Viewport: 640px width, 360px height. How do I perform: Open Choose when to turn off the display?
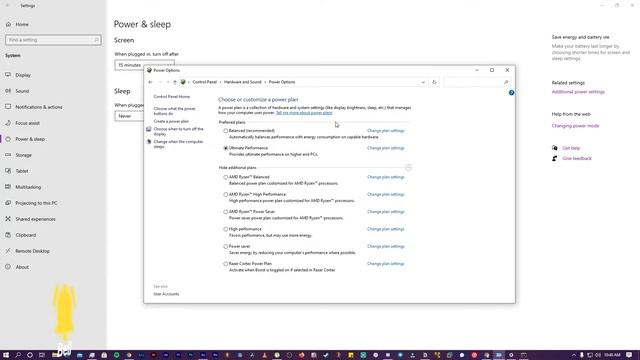(178, 131)
